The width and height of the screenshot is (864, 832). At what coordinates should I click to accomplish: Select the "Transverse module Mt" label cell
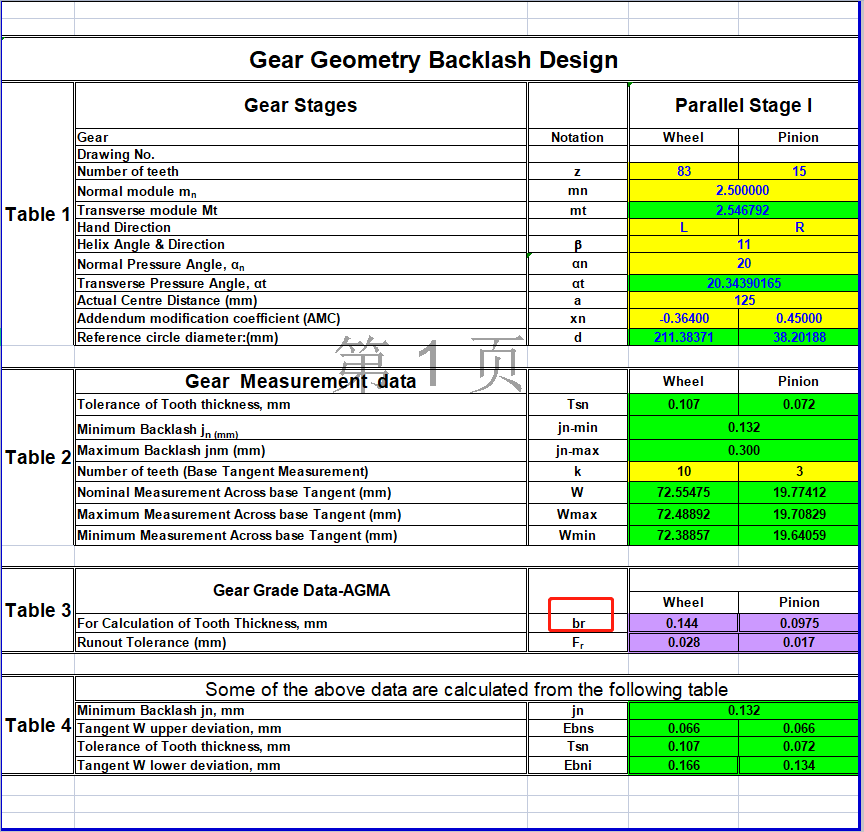click(301, 210)
